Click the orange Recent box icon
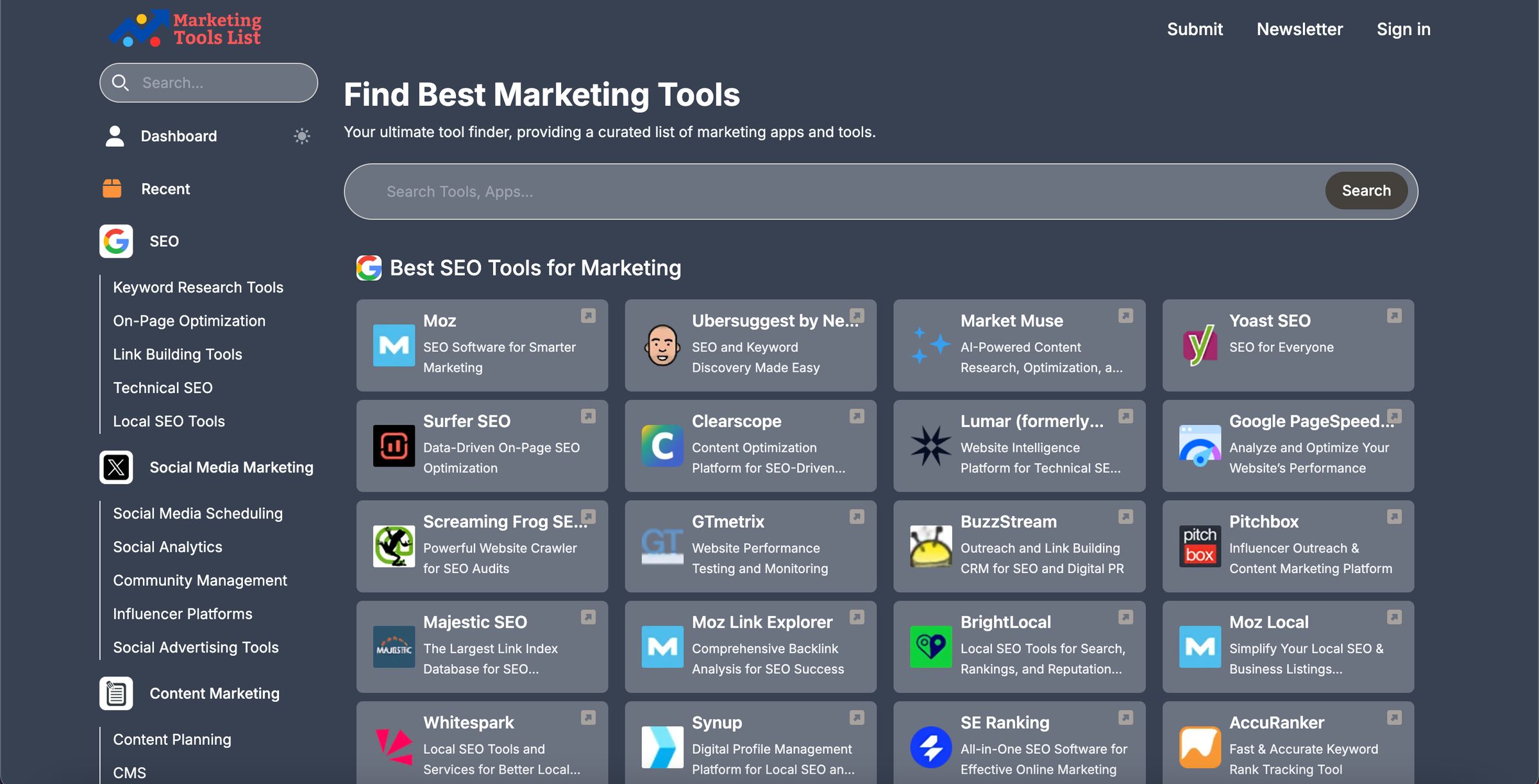 tap(112, 188)
